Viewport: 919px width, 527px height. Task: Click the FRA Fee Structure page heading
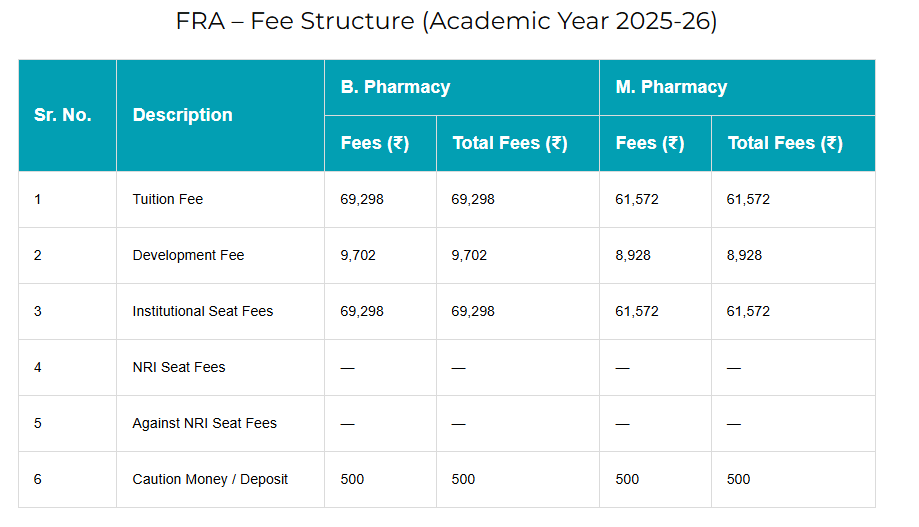[446, 22]
